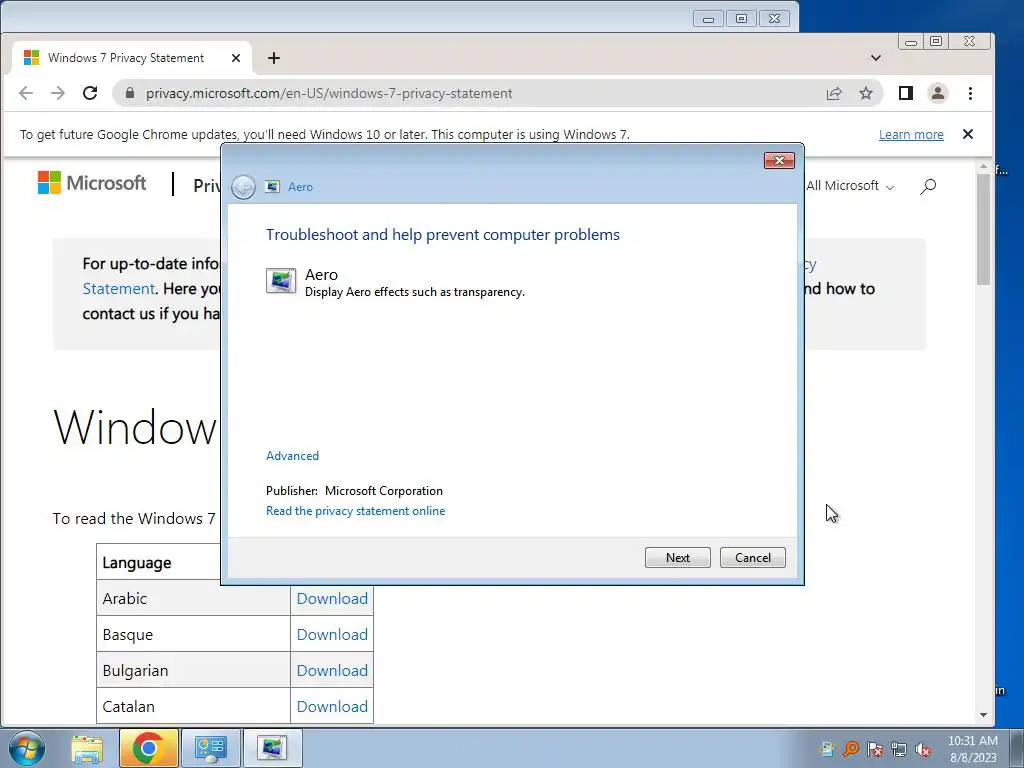Open the Statement link in banner
This screenshot has width=1024, height=768.
118,289
